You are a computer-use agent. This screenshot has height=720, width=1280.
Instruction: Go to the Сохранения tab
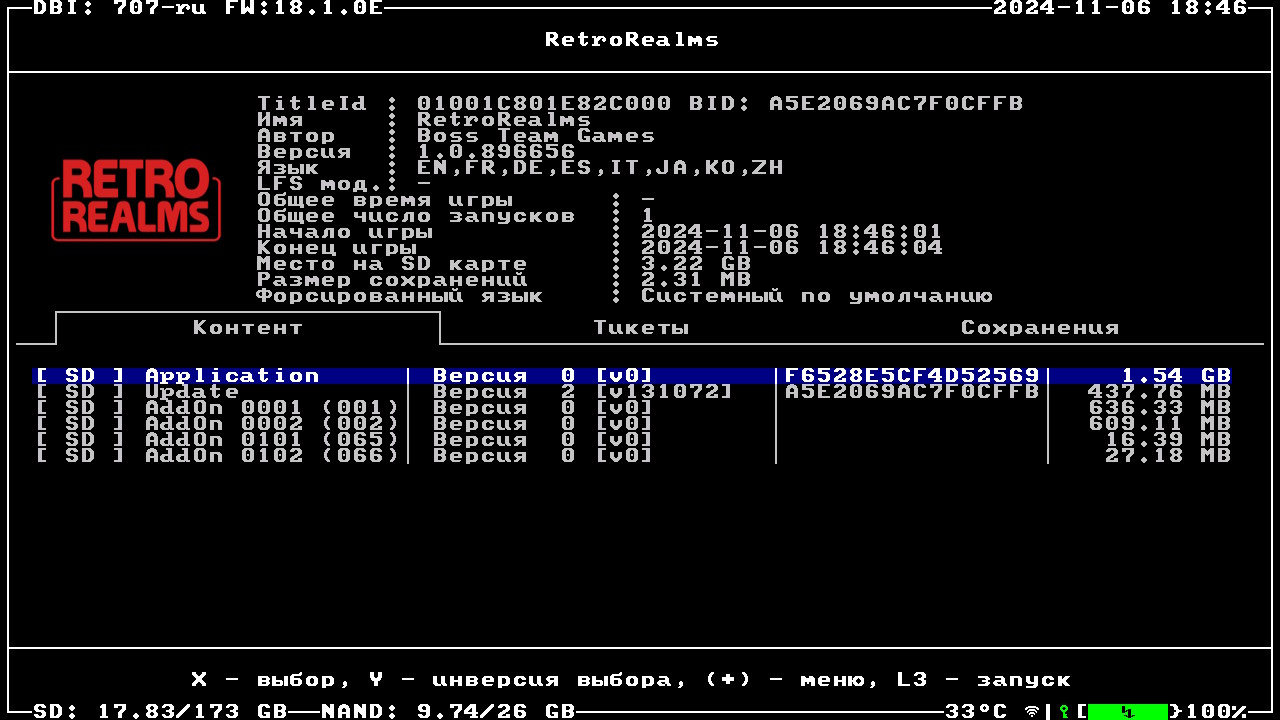click(1039, 328)
